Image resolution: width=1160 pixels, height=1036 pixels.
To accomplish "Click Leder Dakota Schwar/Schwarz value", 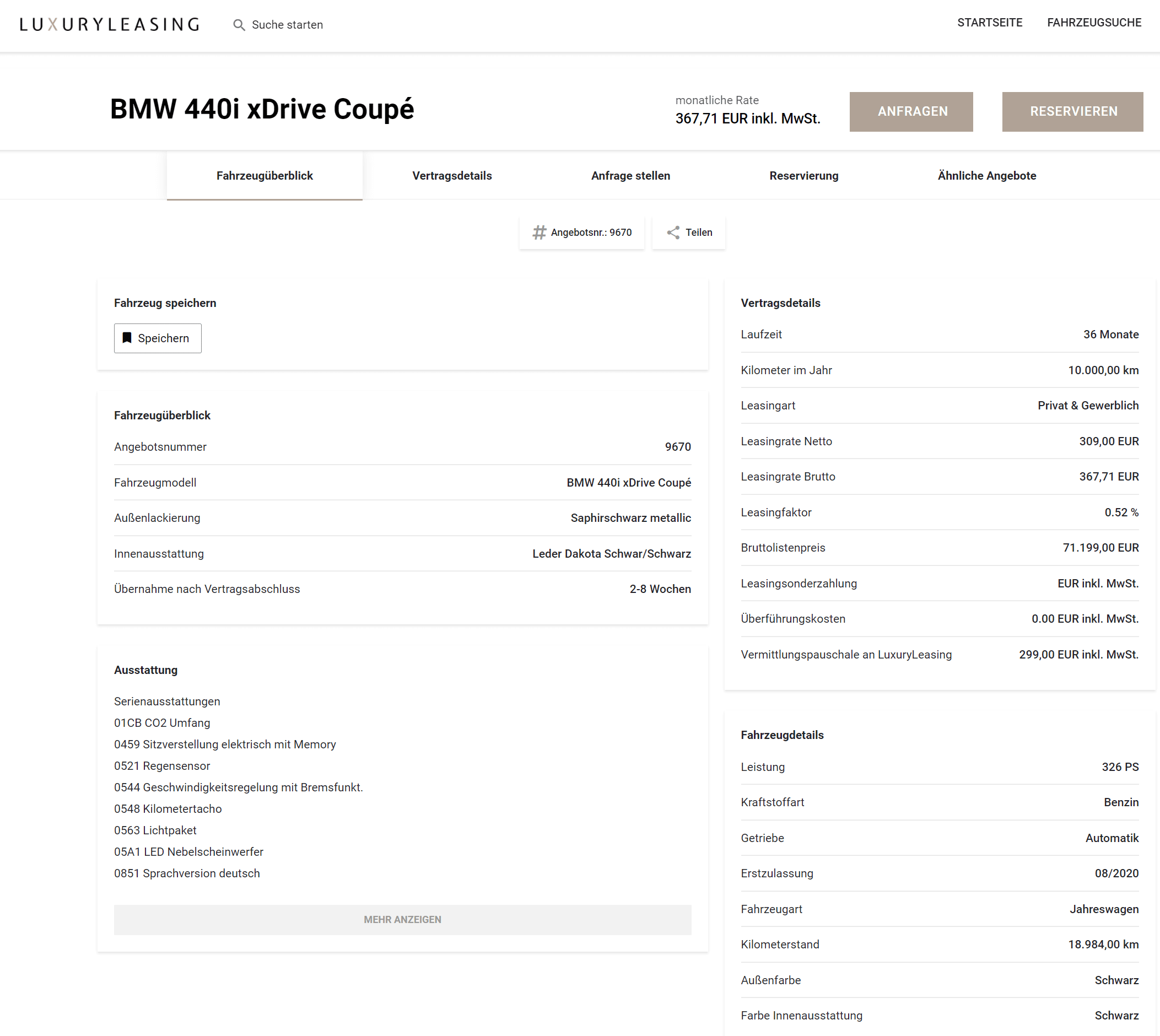I will coord(611,554).
